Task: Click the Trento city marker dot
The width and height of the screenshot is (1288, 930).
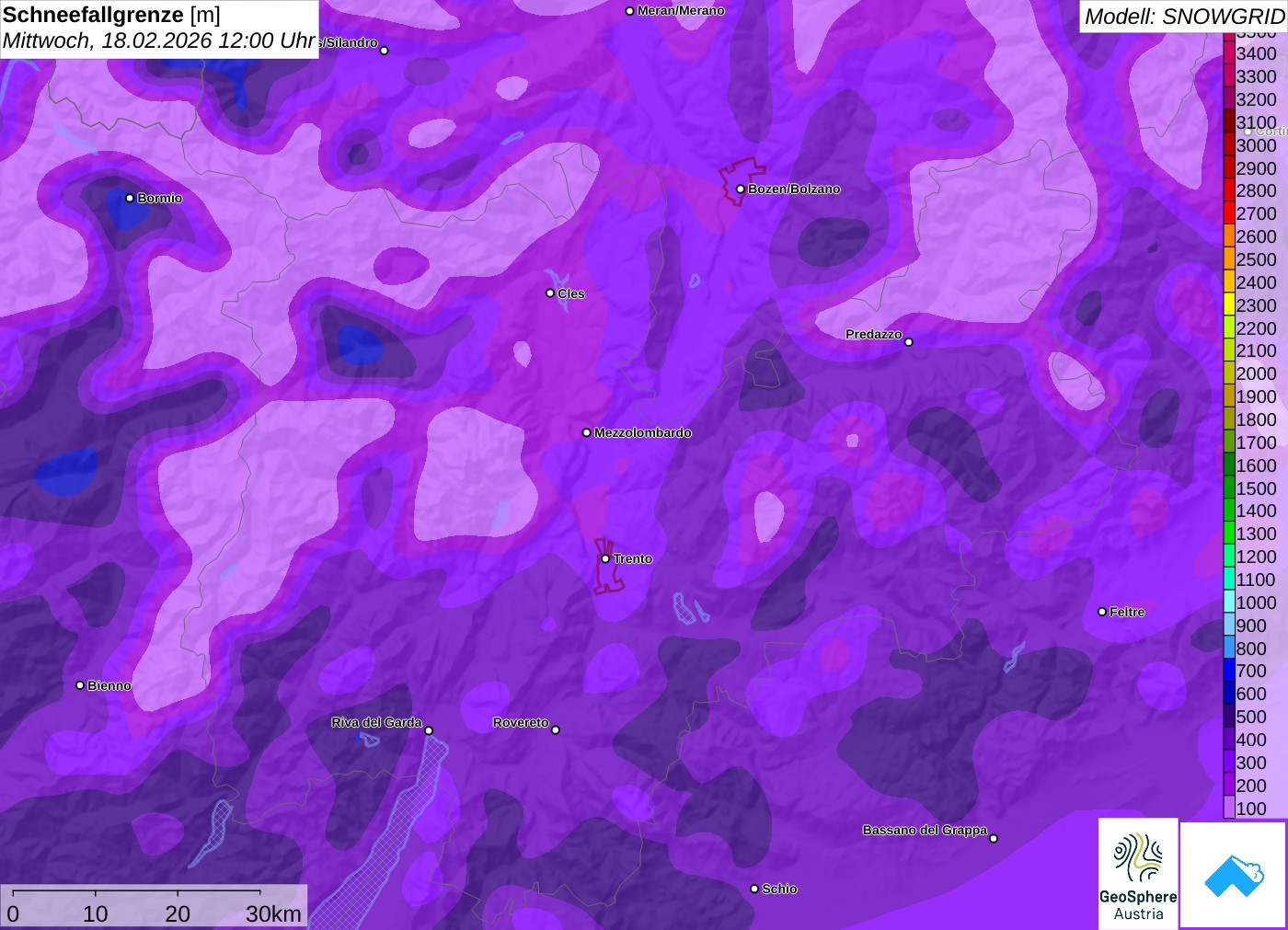Action: click(605, 558)
